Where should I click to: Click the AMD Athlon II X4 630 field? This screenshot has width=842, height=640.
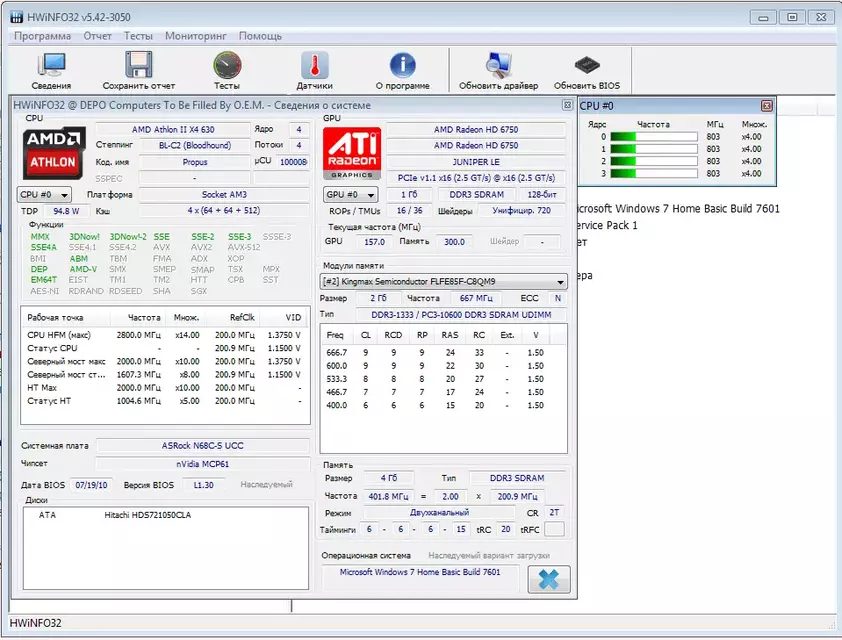(173, 129)
